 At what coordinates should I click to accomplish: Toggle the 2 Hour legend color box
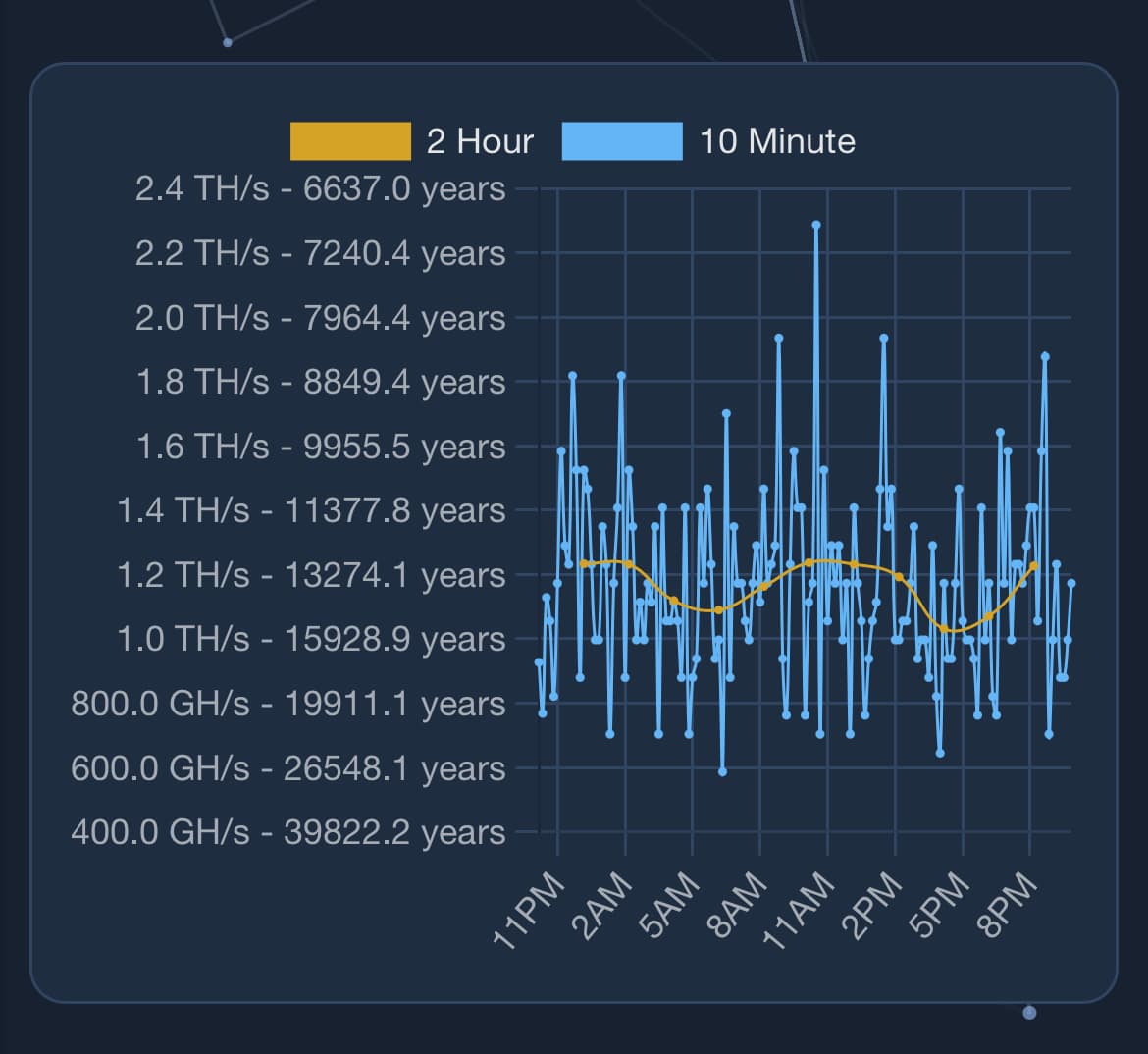click(350, 141)
